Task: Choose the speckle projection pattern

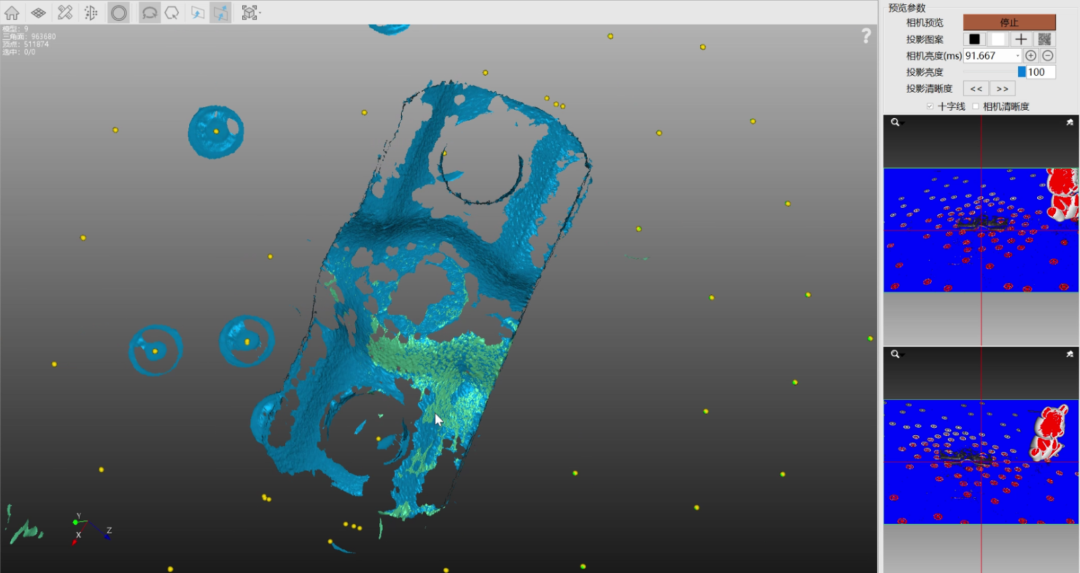Action: pyautogui.click(x=1044, y=39)
